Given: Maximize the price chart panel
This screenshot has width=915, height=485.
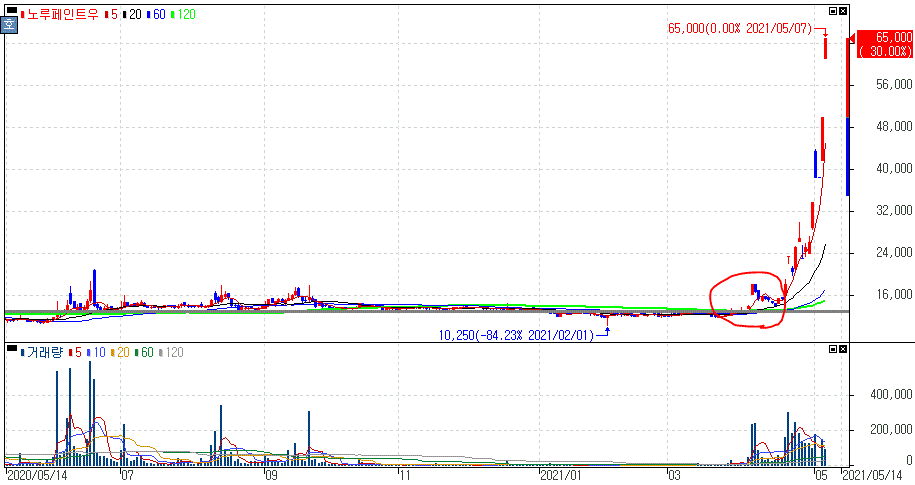Looking at the screenshot, I should click(833, 11).
